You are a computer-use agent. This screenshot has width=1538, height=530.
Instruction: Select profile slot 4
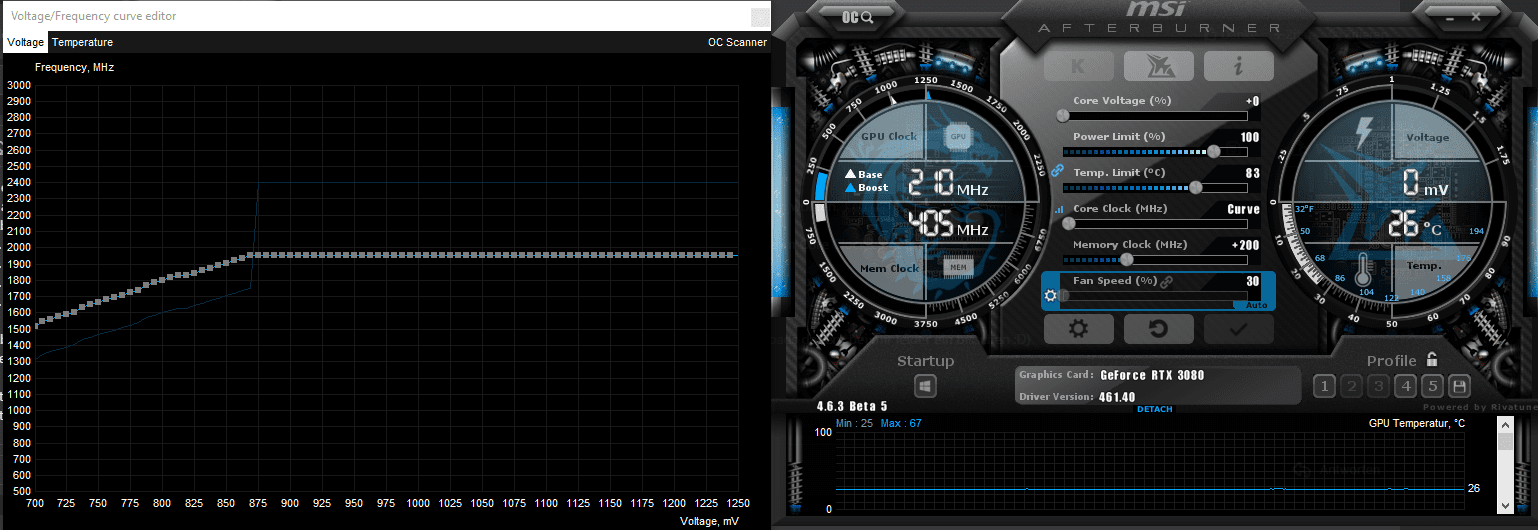[1405, 386]
